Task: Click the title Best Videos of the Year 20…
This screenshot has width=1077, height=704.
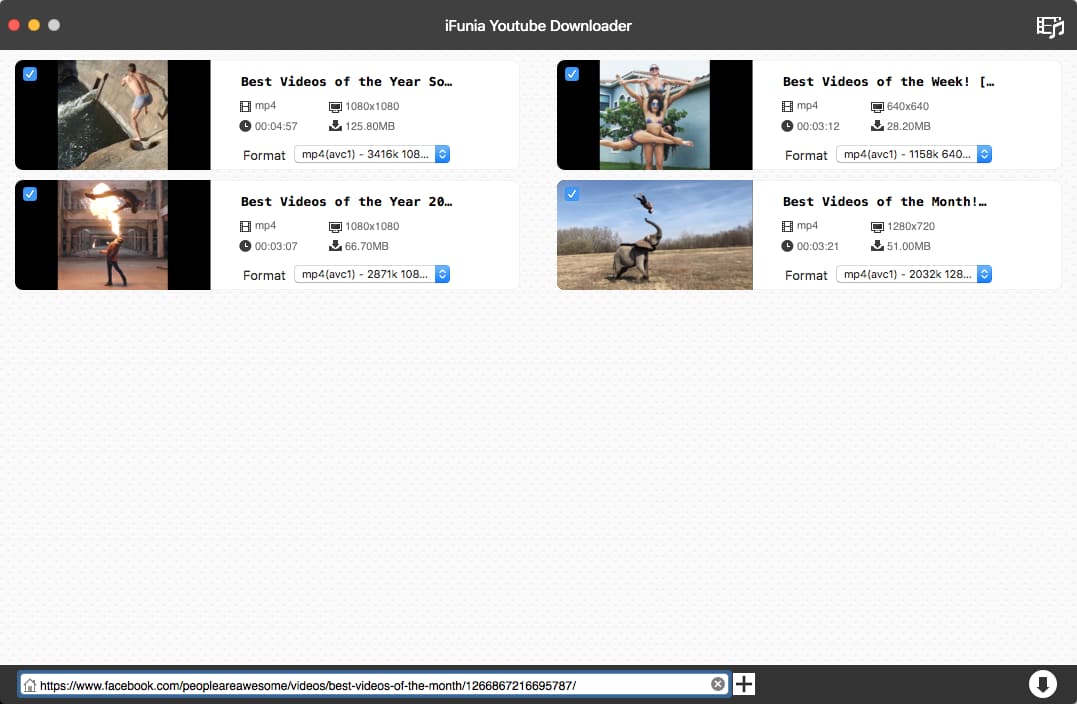Action: (346, 201)
